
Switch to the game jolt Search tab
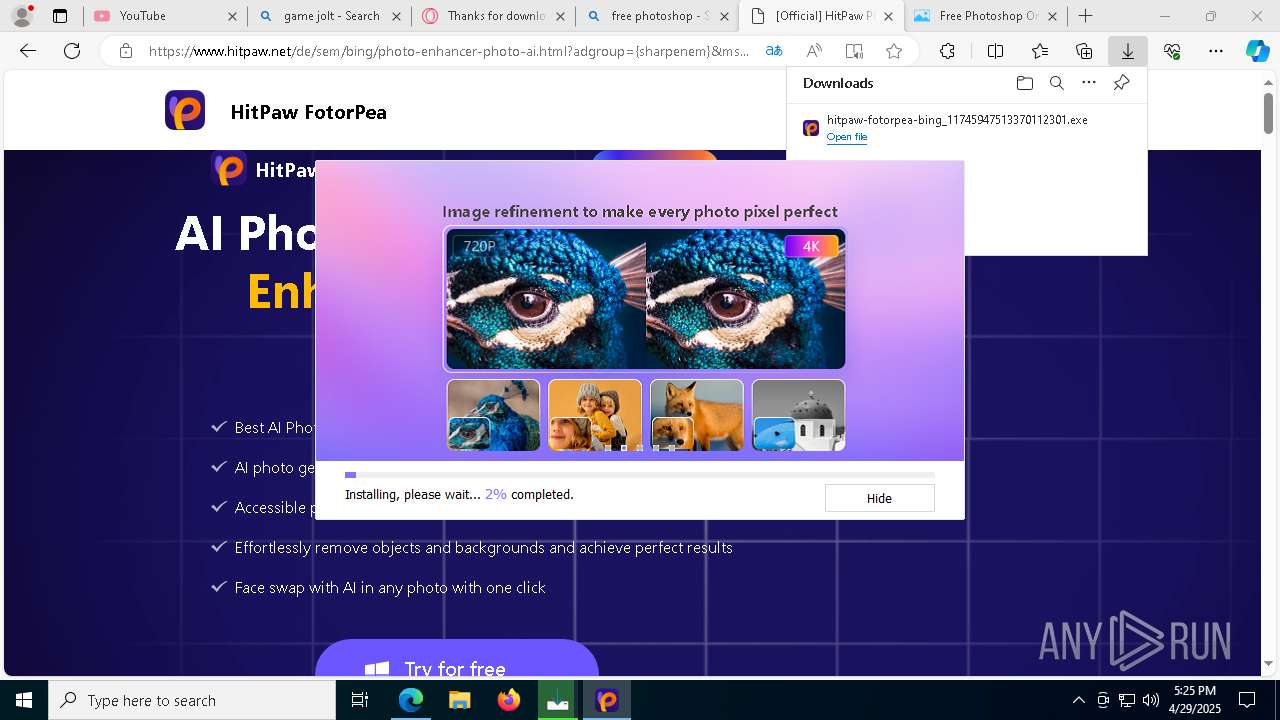[331, 16]
